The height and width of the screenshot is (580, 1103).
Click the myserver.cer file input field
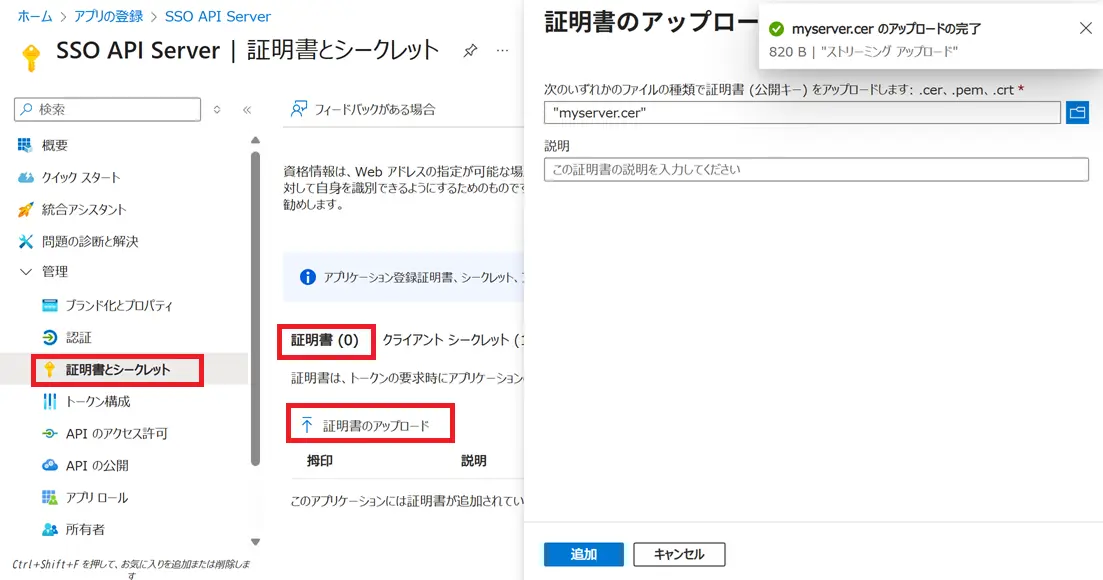pyautogui.click(x=802, y=112)
